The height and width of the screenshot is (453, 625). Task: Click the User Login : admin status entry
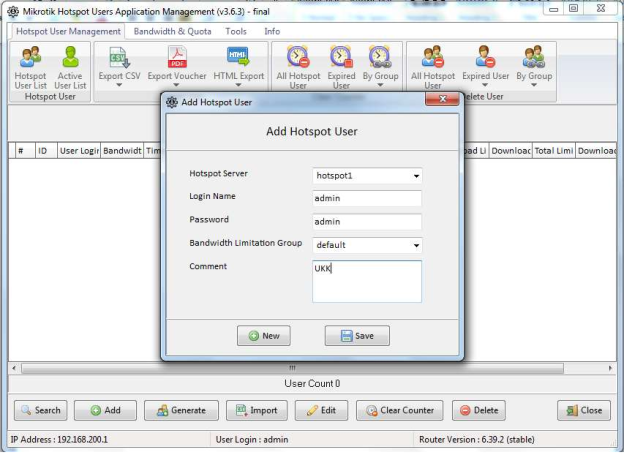tap(252, 439)
